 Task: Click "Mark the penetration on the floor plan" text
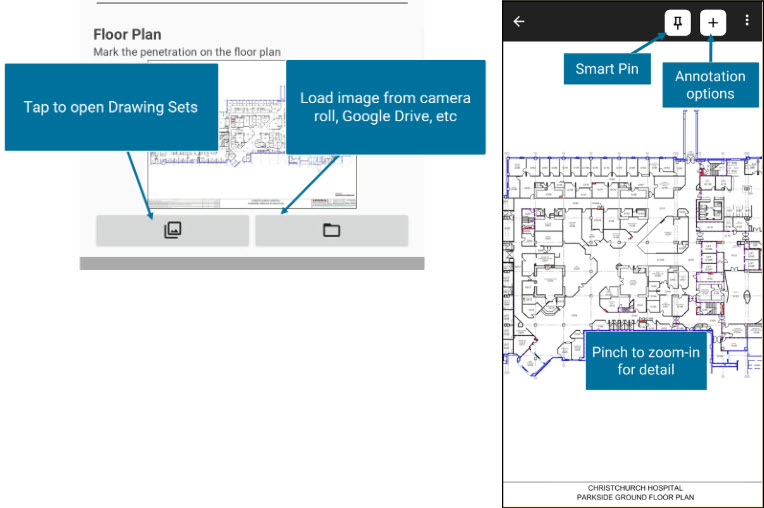click(187, 51)
